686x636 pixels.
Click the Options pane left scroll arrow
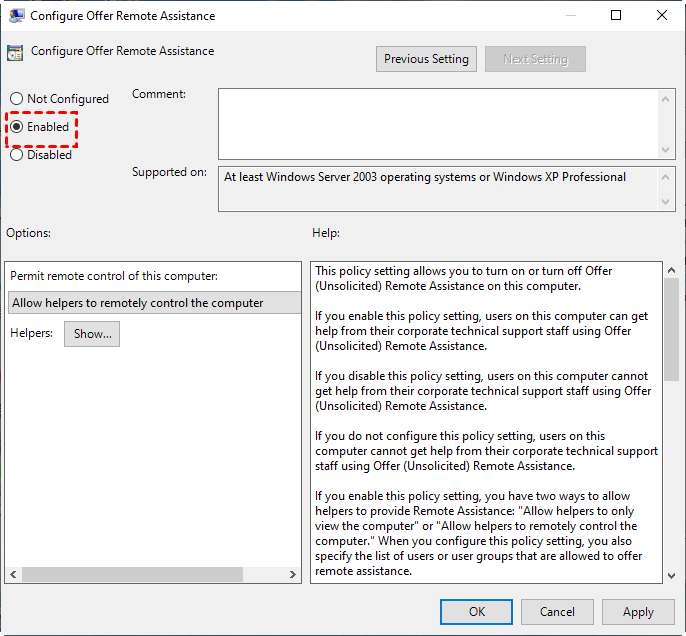click(13, 575)
